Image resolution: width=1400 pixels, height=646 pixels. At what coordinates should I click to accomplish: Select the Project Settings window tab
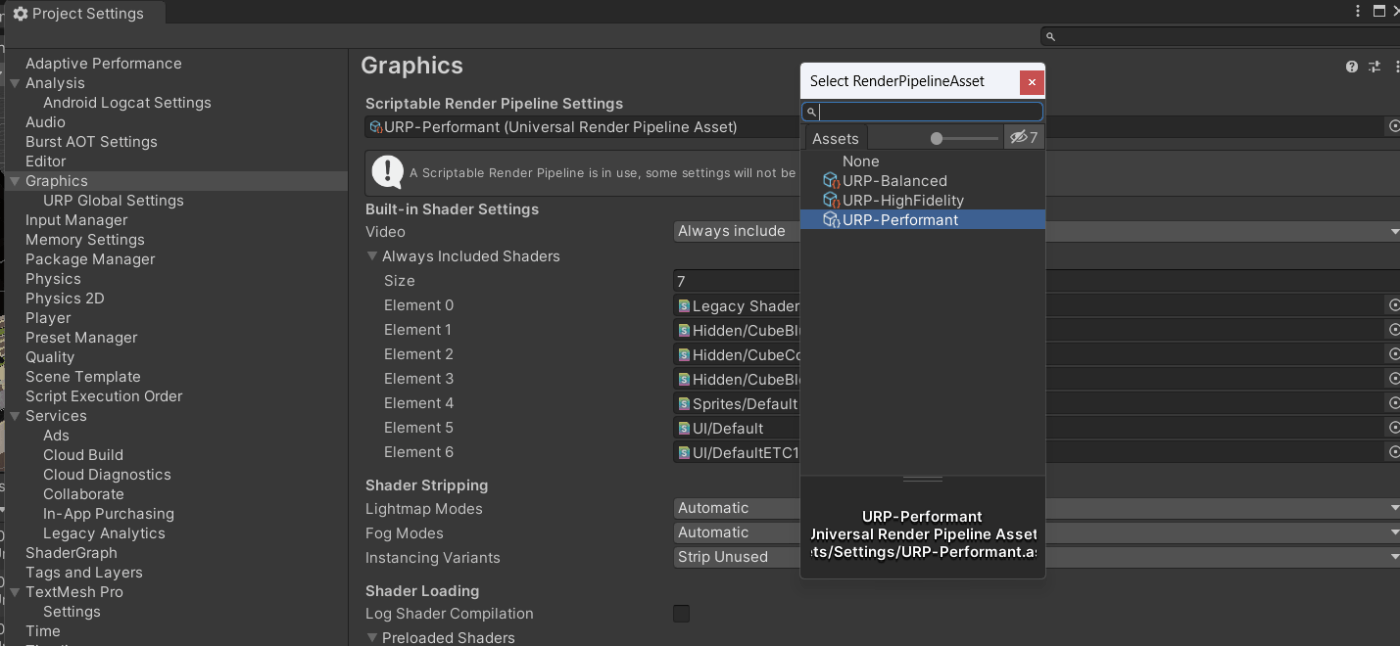(x=84, y=14)
